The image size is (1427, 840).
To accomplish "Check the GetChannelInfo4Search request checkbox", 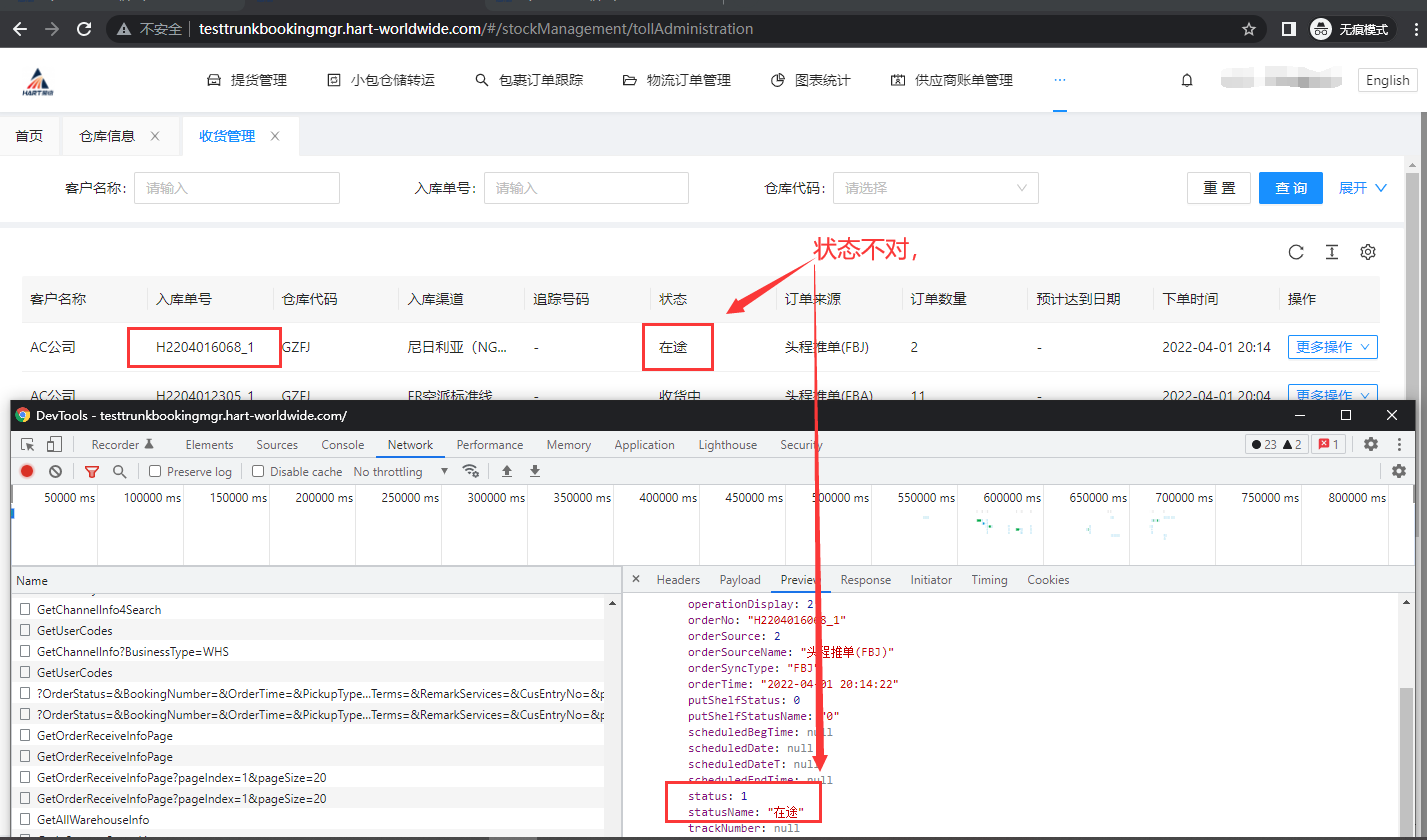I will click(x=25, y=610).
